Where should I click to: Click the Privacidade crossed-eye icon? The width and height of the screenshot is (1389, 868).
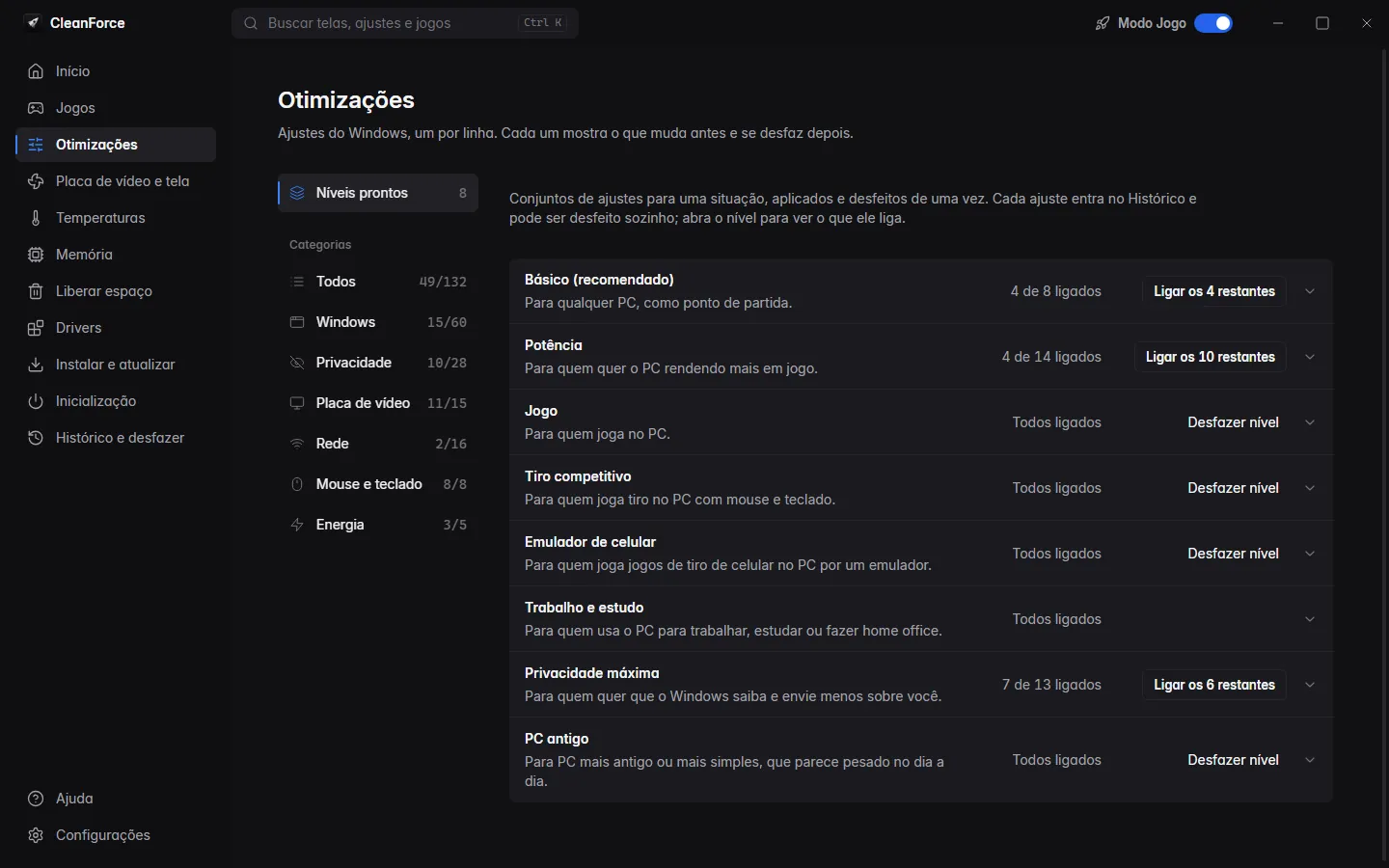tap(297, 363)
